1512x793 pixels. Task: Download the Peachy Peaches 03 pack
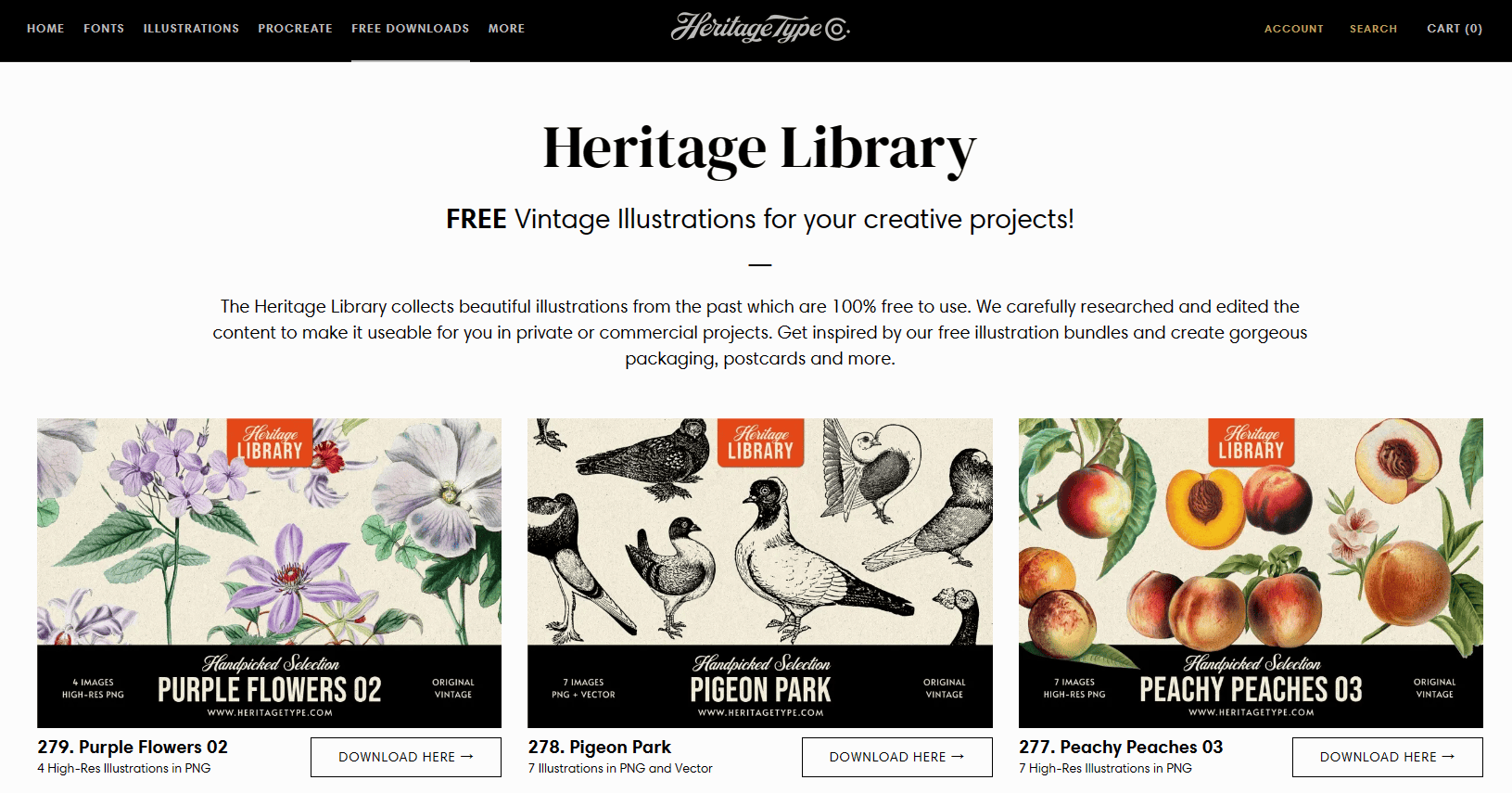pos(1388,757)
